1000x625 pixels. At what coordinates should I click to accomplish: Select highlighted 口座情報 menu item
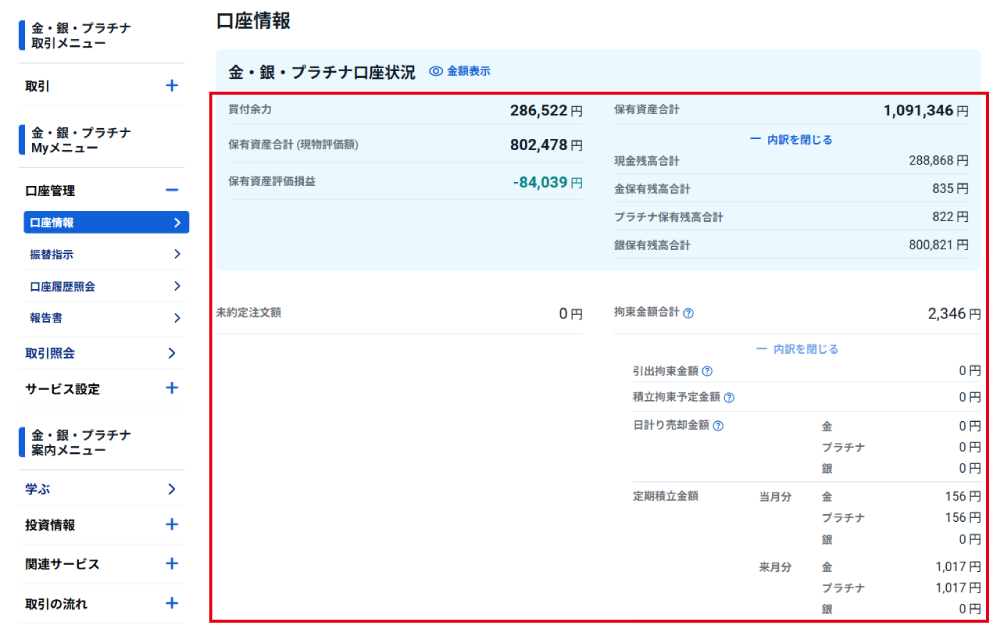(x=104, y=222)
